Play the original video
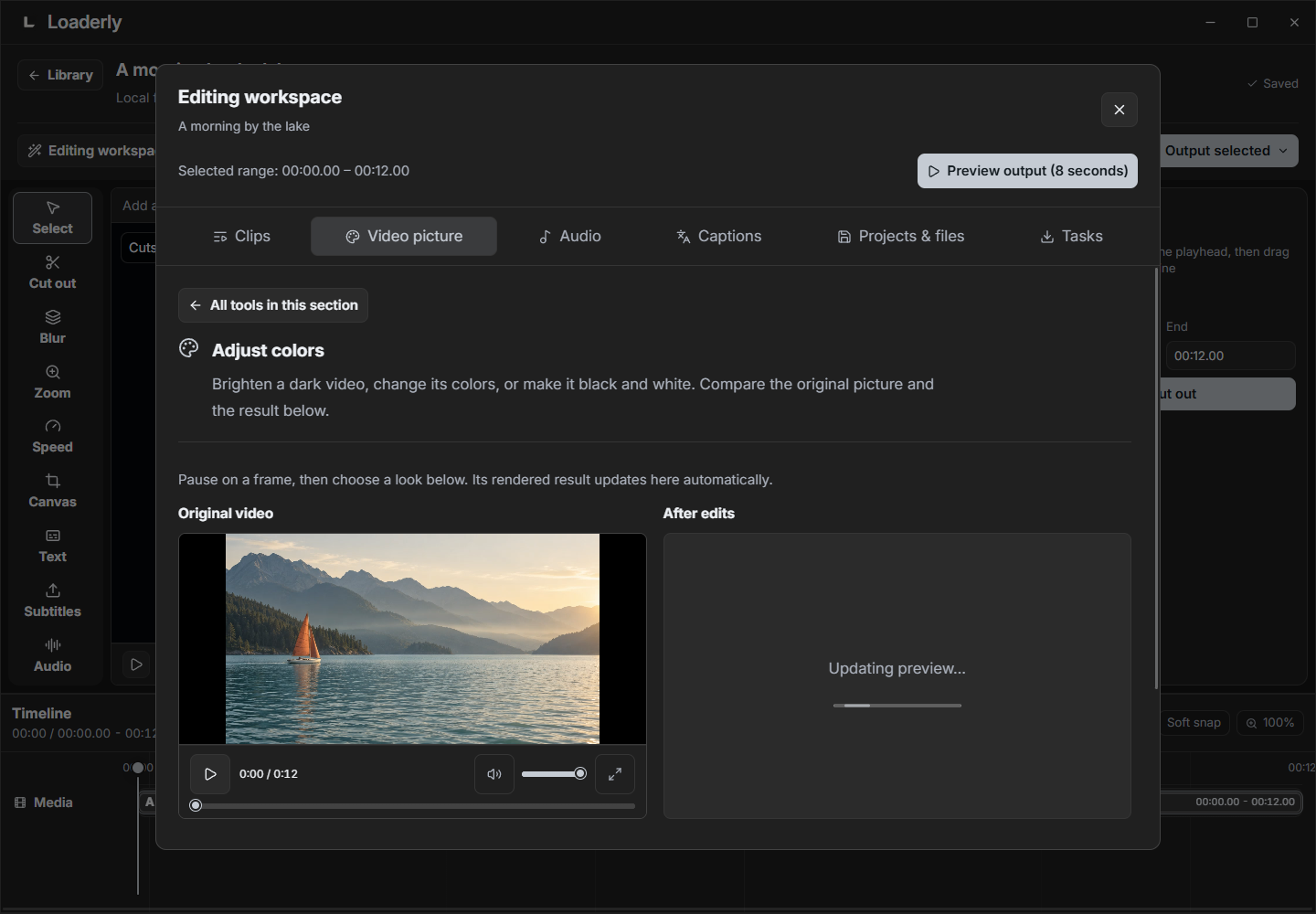The image size is (1316, 914). (x=210, y=774)
